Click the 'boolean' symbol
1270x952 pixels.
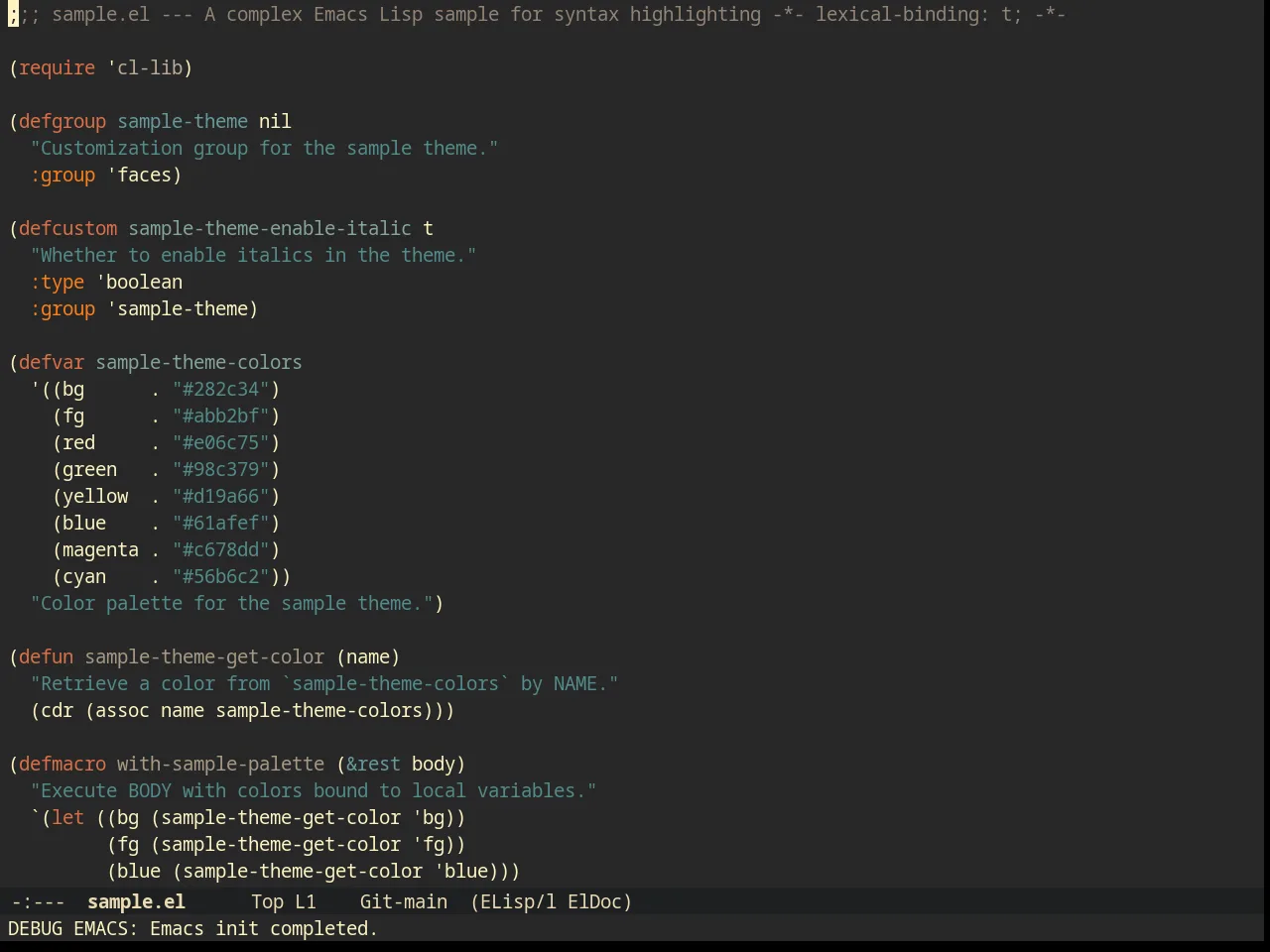144,282
